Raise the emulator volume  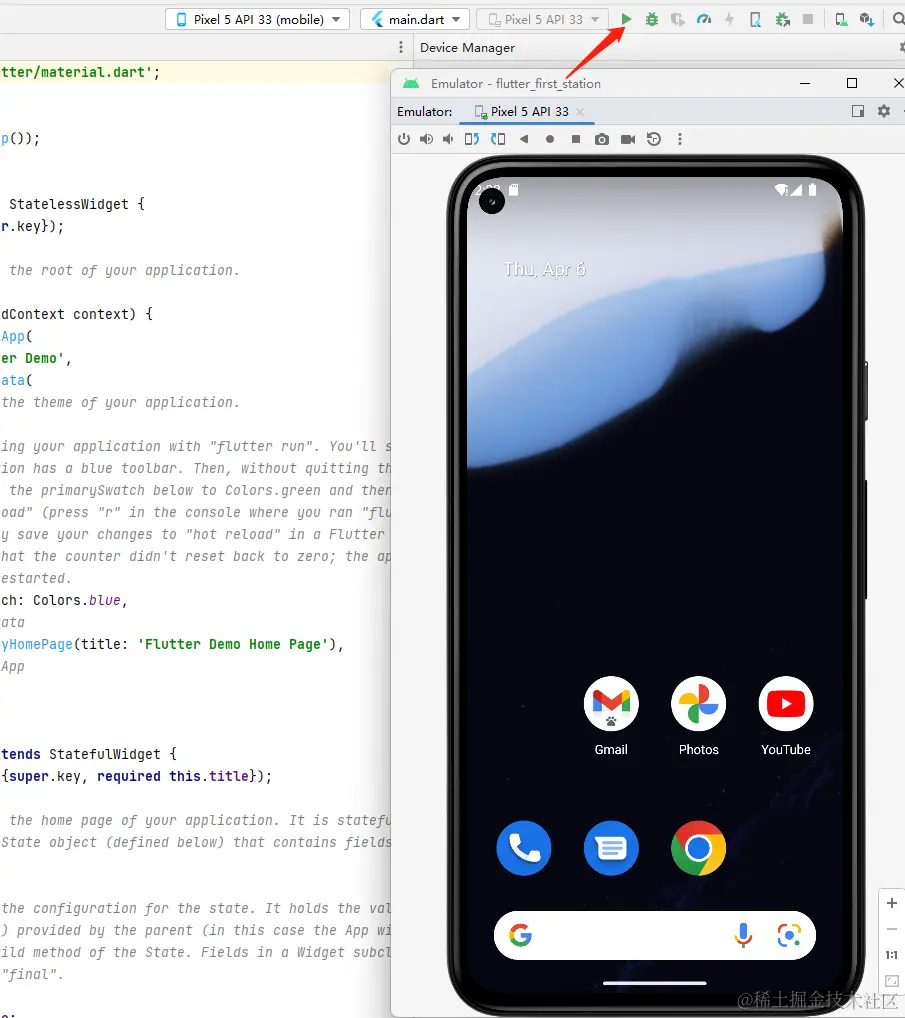click(427, 139)
